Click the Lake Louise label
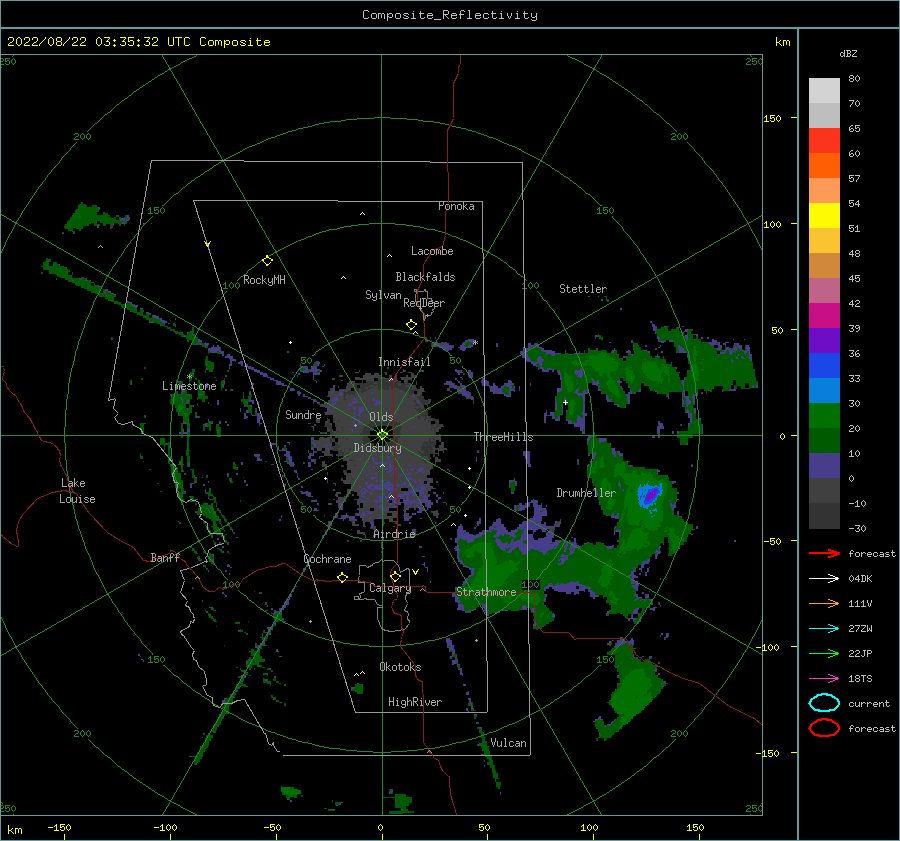Viewport: 900px width, 841px height. (x=77, y=491)
